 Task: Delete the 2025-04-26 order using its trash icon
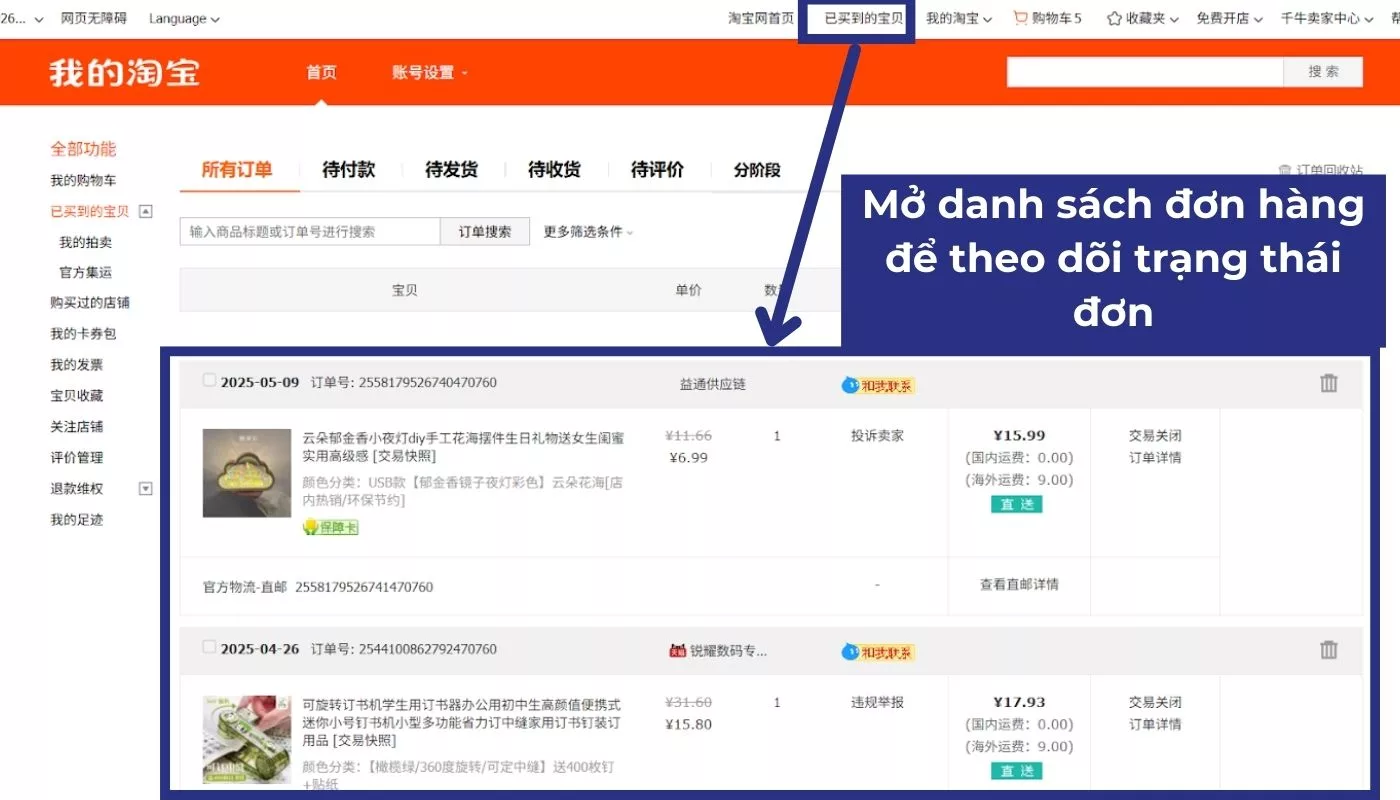pyautogui.click(x=1328, y=650)
